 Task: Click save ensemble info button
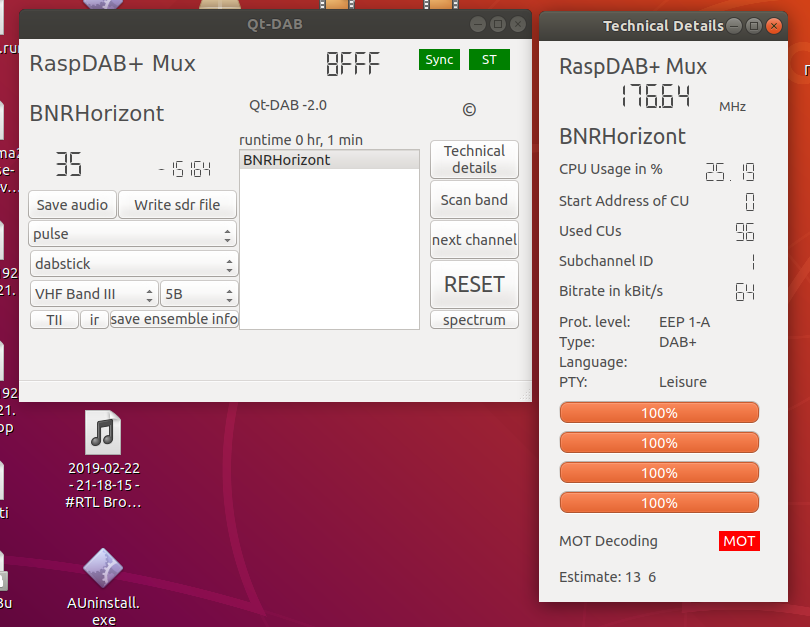[174, 319]
